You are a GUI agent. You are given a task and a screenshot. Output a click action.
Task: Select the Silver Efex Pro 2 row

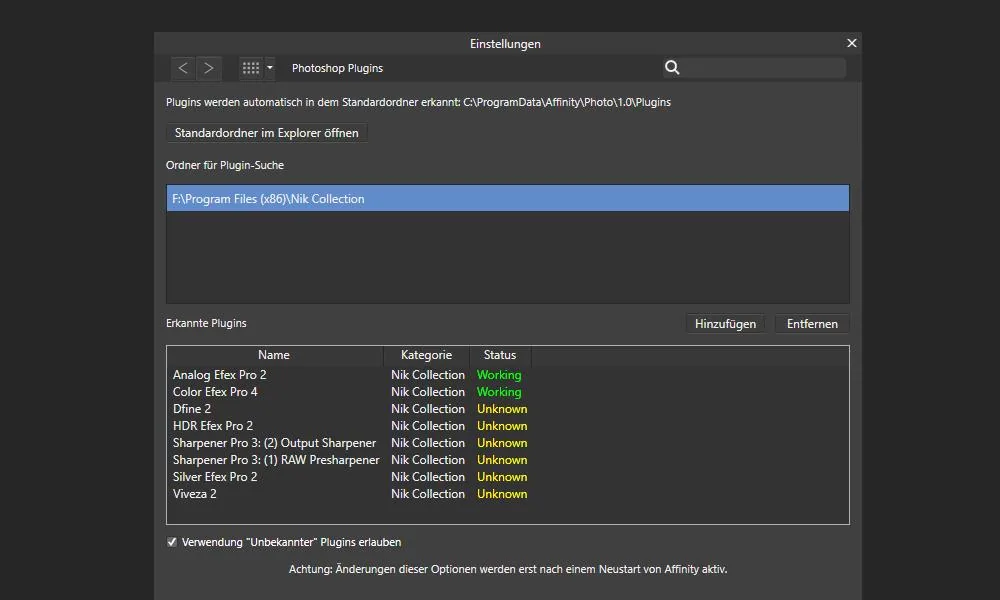click(508, 477)
